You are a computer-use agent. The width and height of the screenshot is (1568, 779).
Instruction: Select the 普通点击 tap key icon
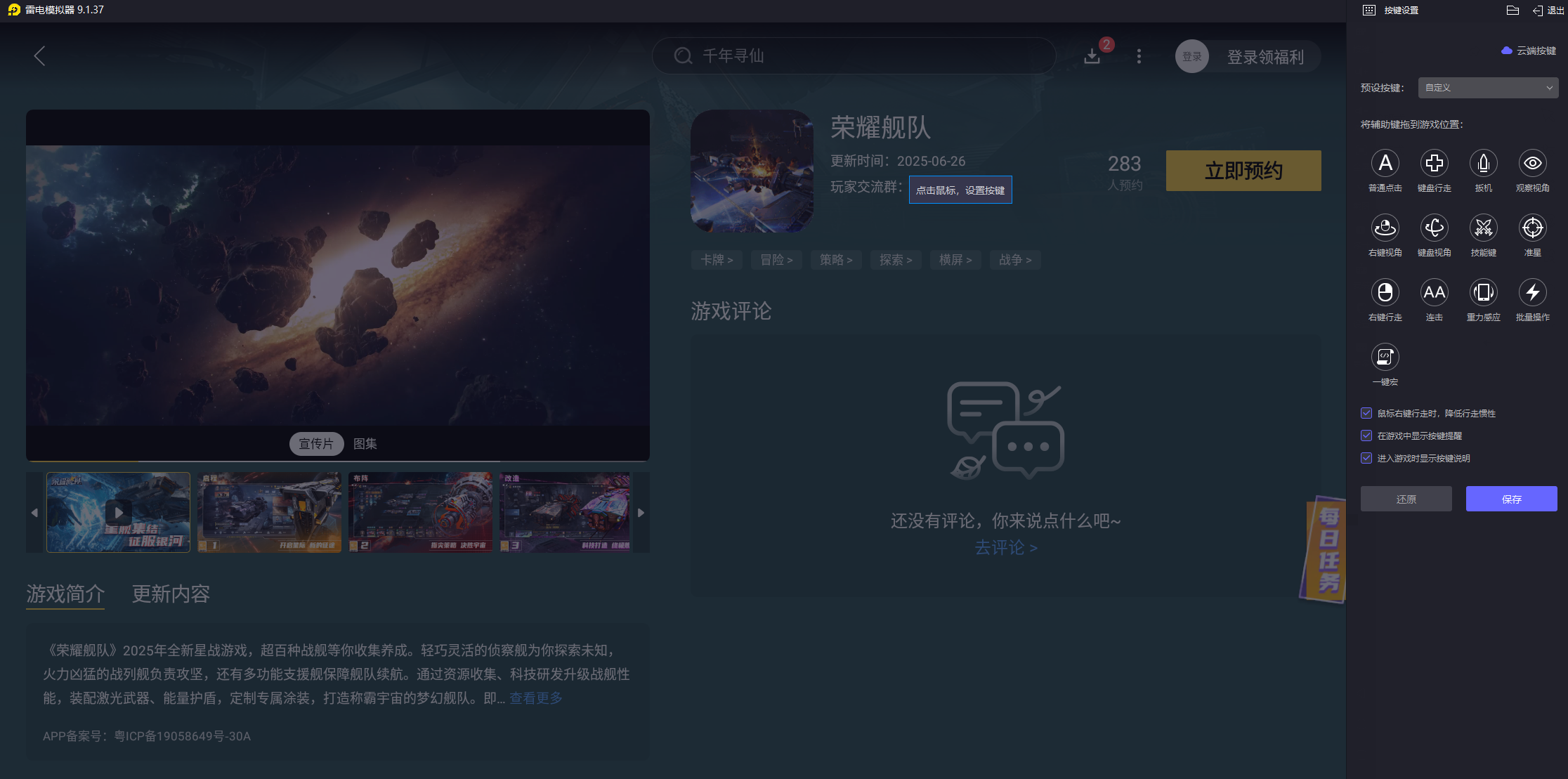point(1385,164)
